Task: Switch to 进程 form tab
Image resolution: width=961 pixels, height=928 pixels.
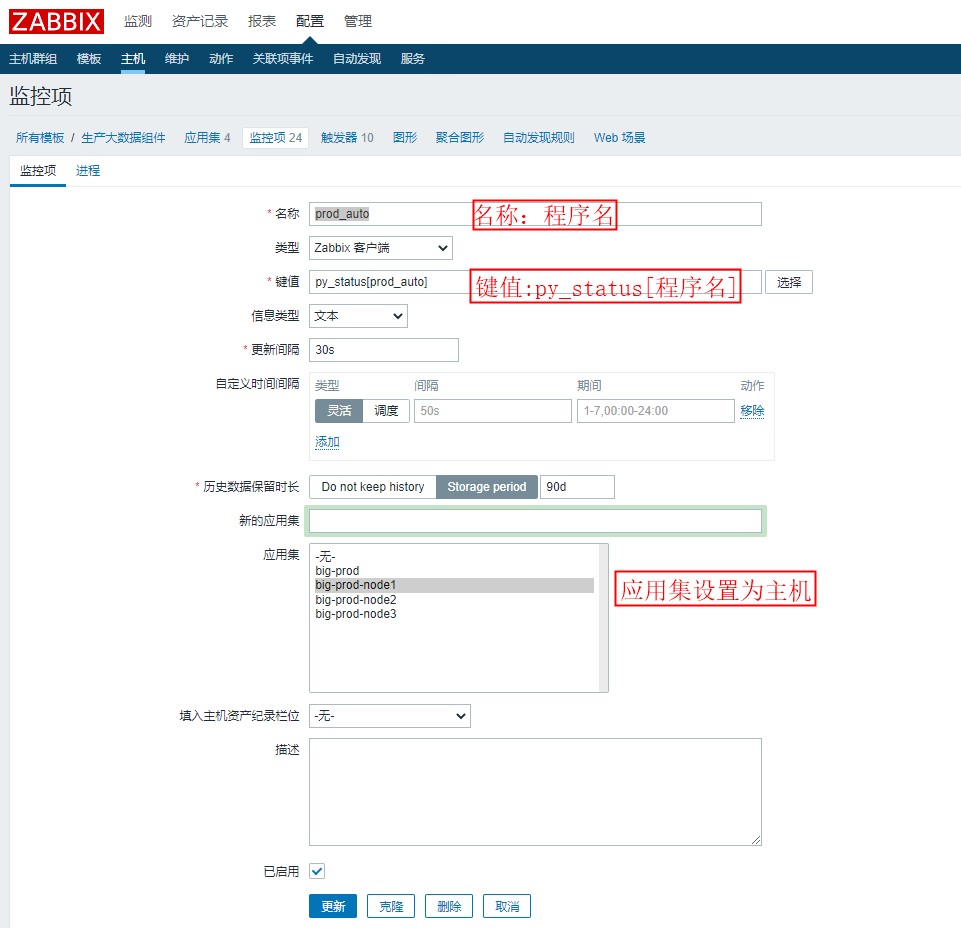Action: (x=88, y=171)
